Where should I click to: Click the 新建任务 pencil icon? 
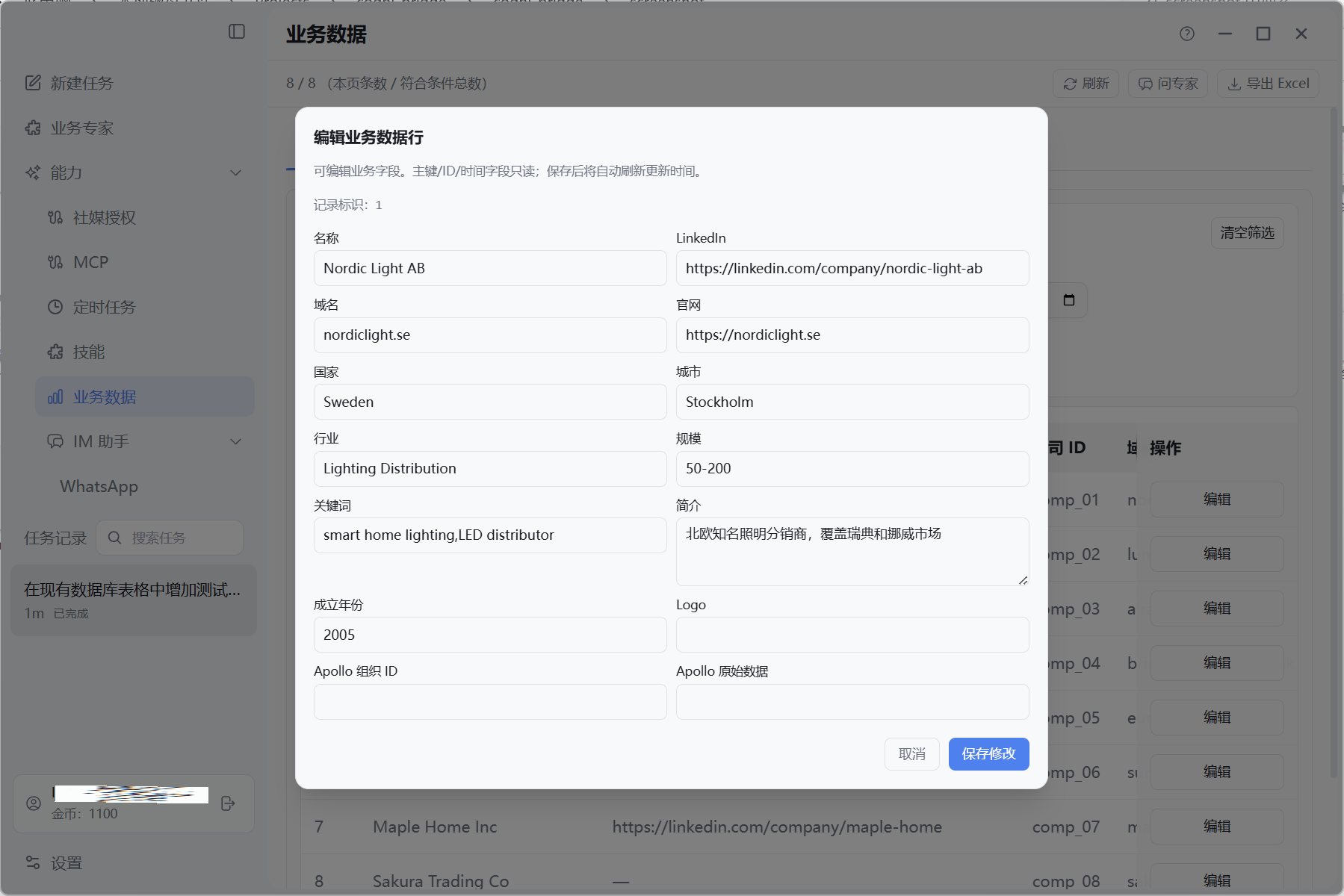pos(33,83)
